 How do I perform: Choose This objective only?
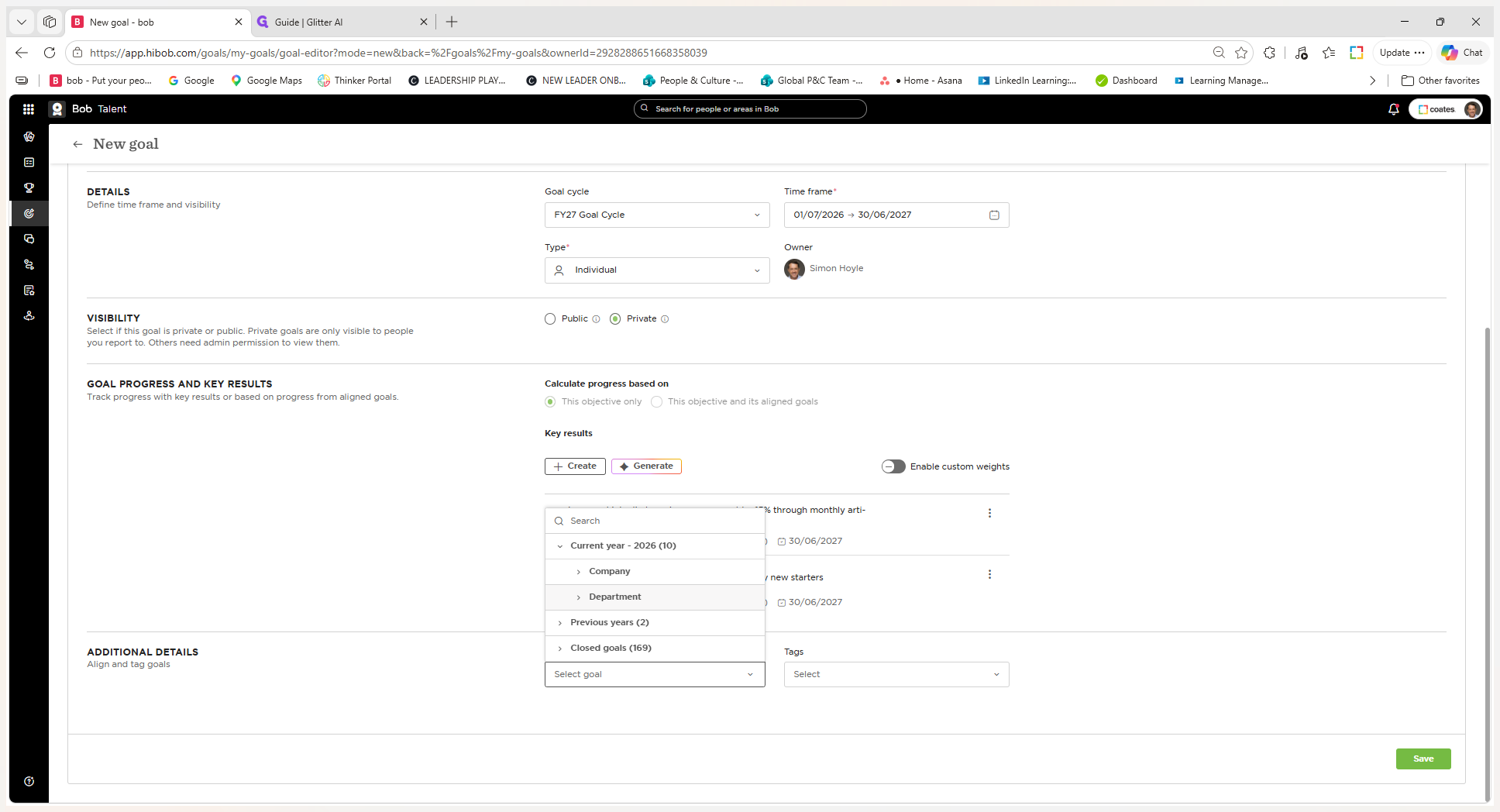[550, 401]
